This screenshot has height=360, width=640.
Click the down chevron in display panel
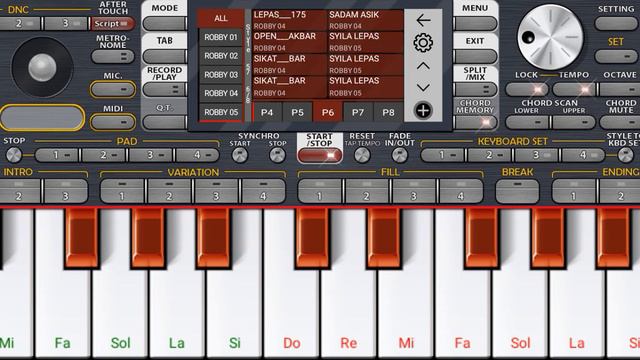click(423, 87)
